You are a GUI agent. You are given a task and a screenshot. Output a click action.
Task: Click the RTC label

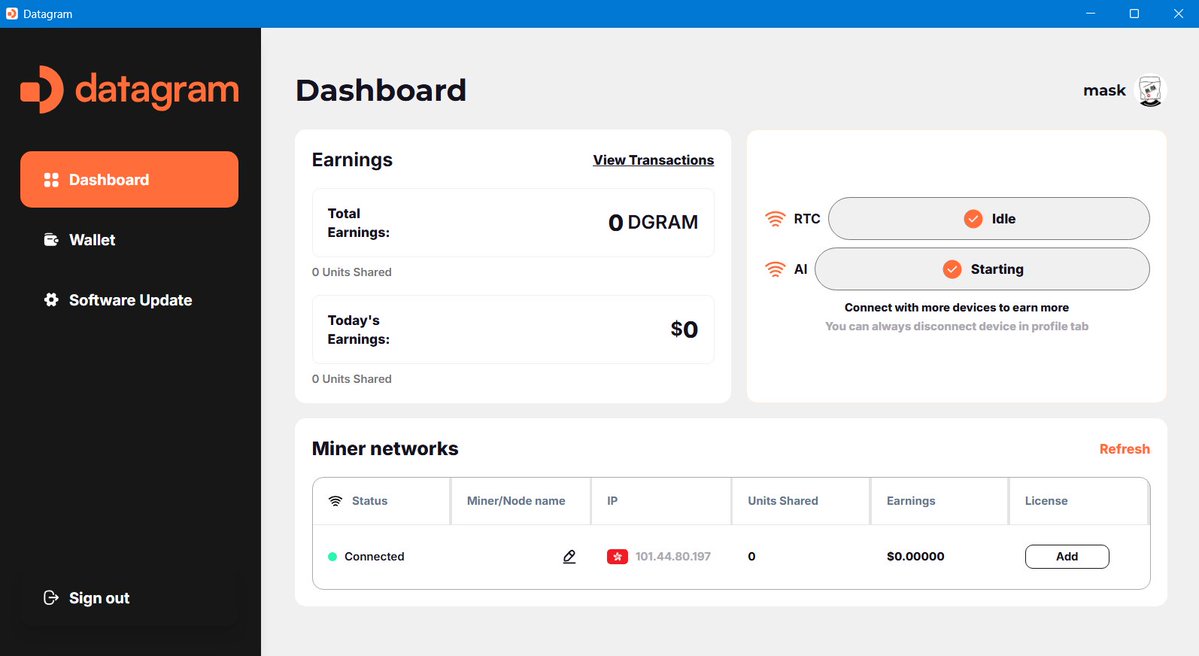click(x=807, y=219)
